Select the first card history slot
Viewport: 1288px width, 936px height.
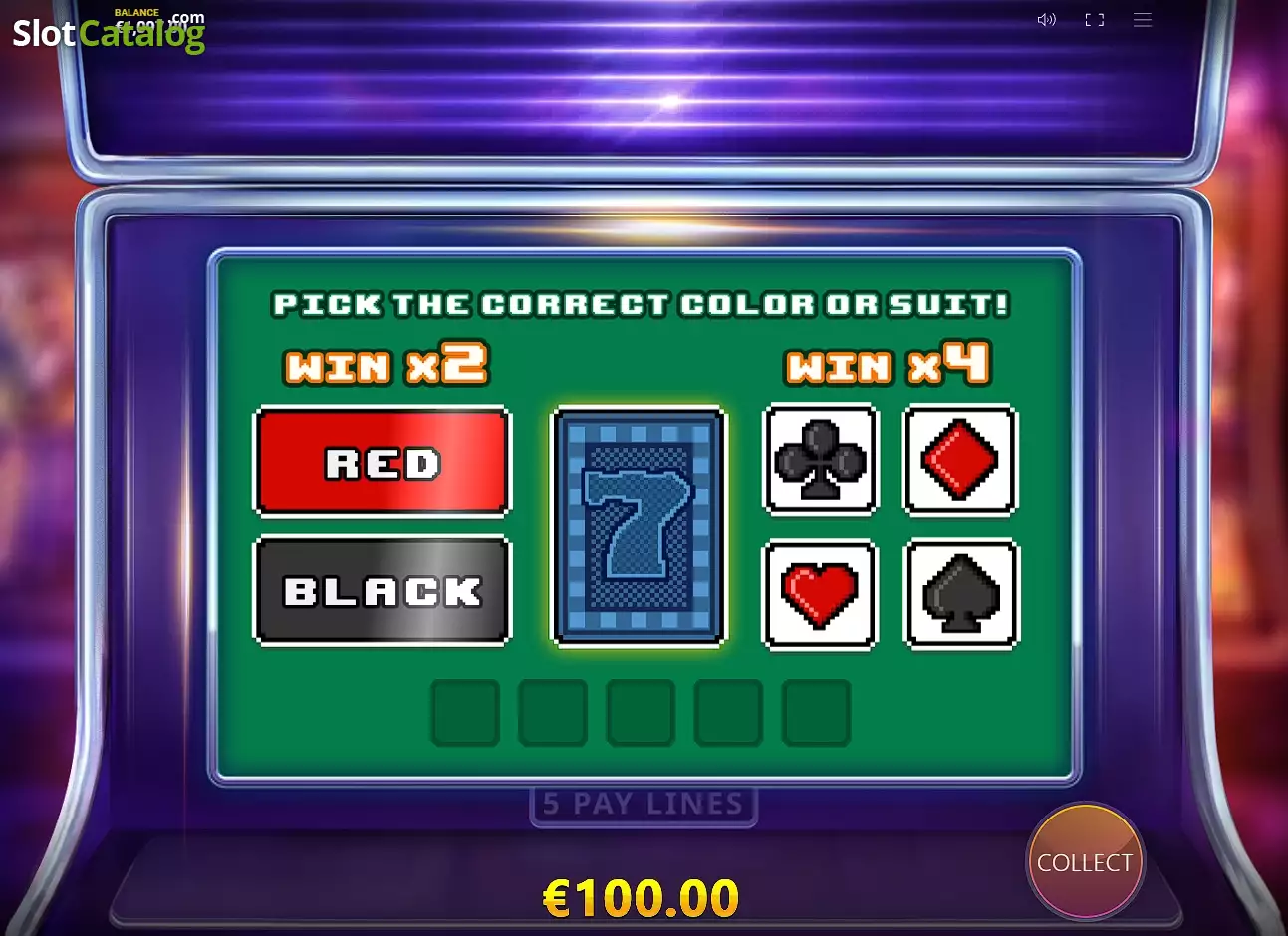pyautogui.click(x=465, y=713)
